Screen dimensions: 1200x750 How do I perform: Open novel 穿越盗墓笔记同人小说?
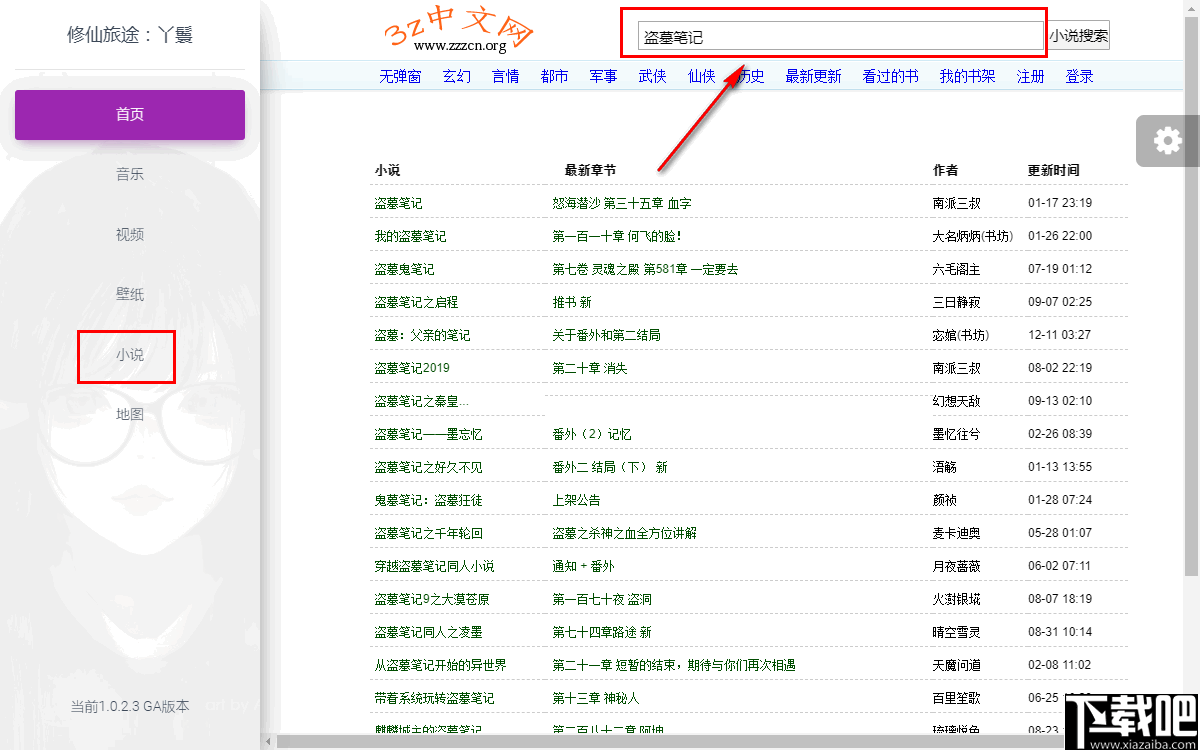click(435, 566)
